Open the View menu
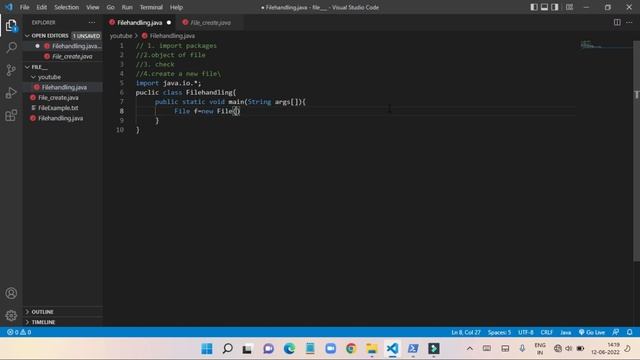 (x=93, y=7)
